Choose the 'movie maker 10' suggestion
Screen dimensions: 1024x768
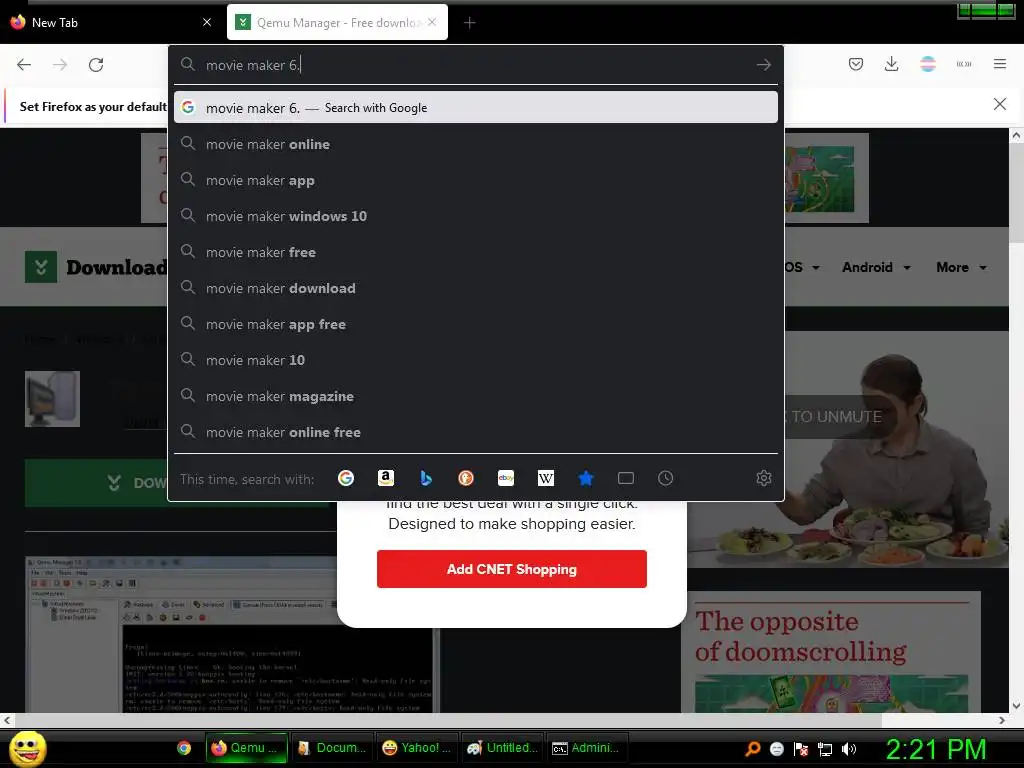[x=475, y=360]
